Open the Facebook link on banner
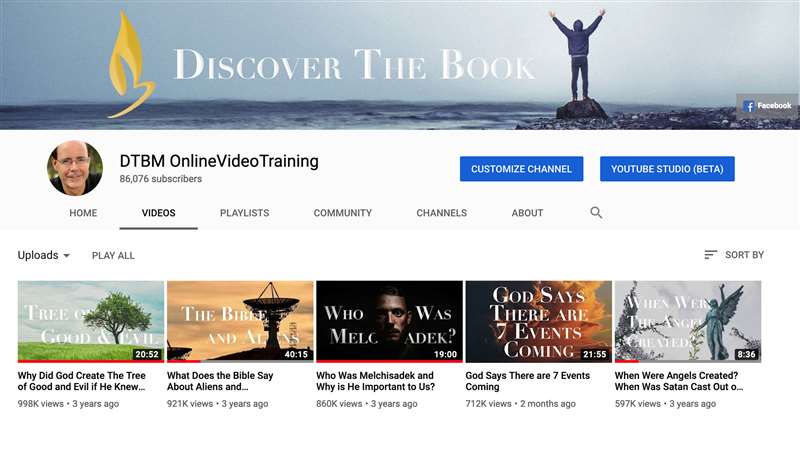Image resolution: width=800 pixels, height=450 pixels. (x=767, y=106)
